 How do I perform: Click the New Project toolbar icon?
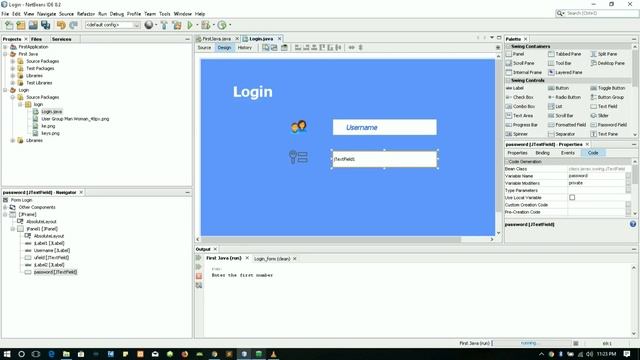21,25
